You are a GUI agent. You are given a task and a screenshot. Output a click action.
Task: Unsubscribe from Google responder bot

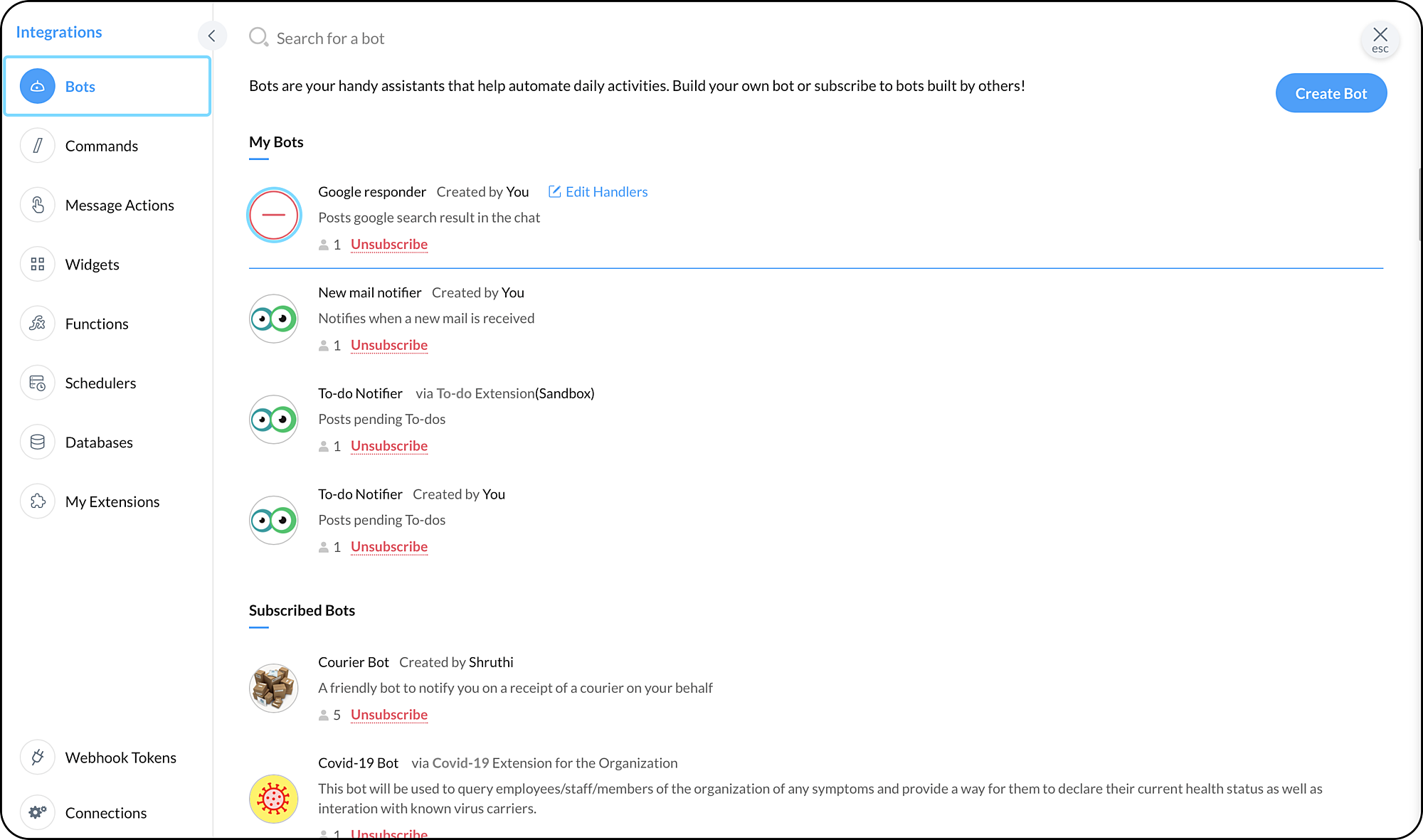point(388,244)
